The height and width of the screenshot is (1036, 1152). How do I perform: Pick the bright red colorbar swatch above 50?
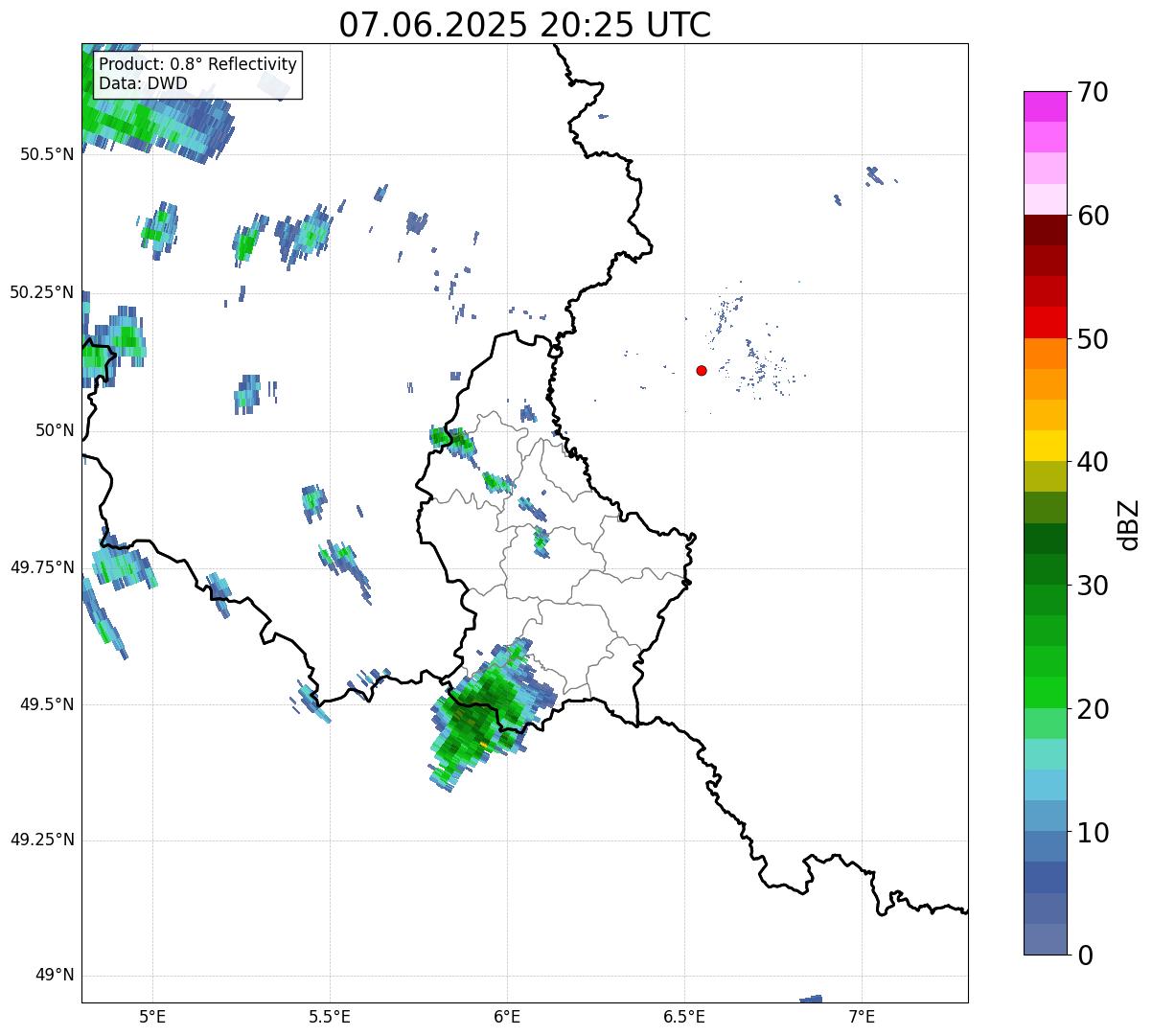point(1045,323)
